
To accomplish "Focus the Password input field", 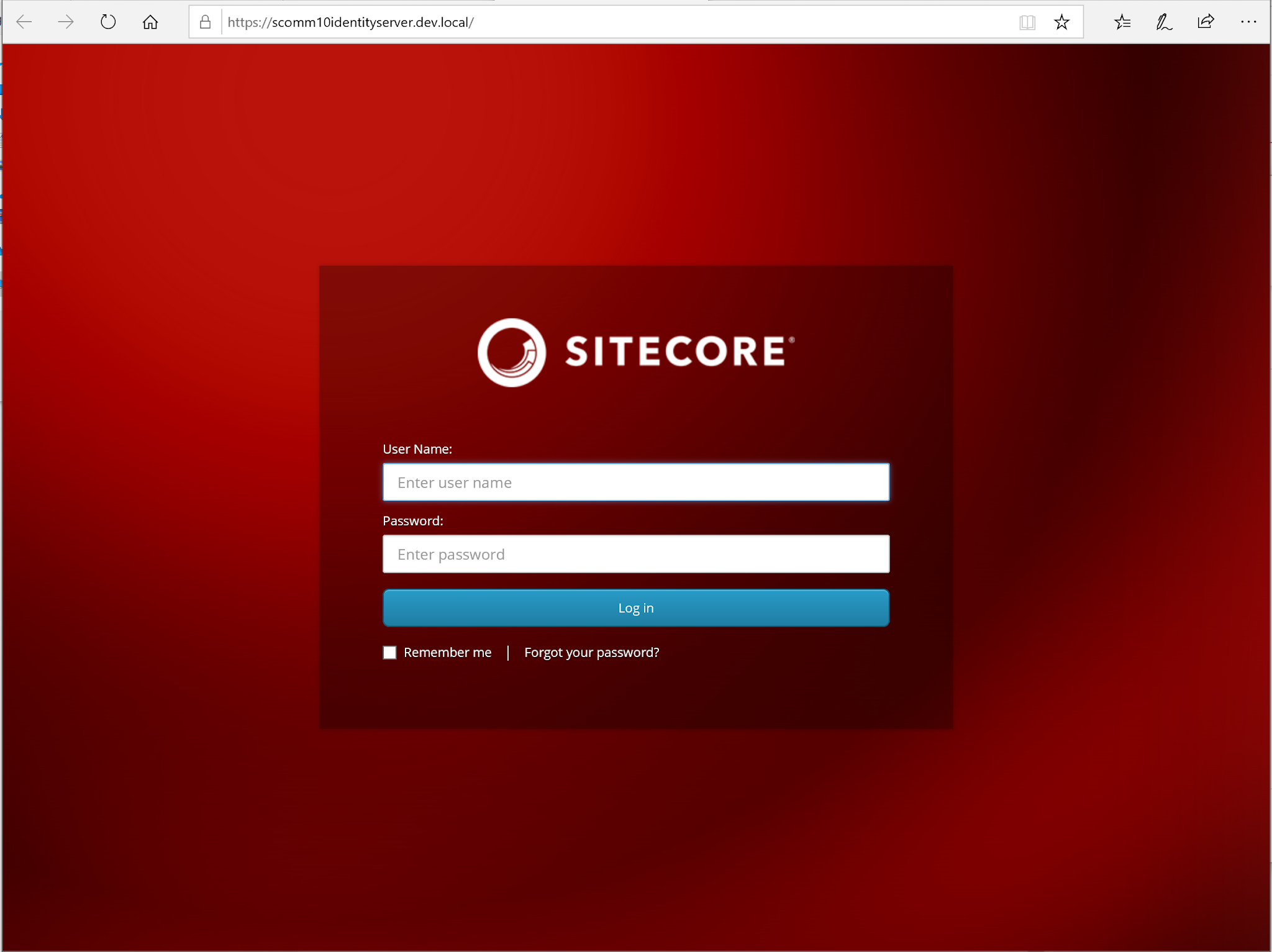I will (636, 554).
